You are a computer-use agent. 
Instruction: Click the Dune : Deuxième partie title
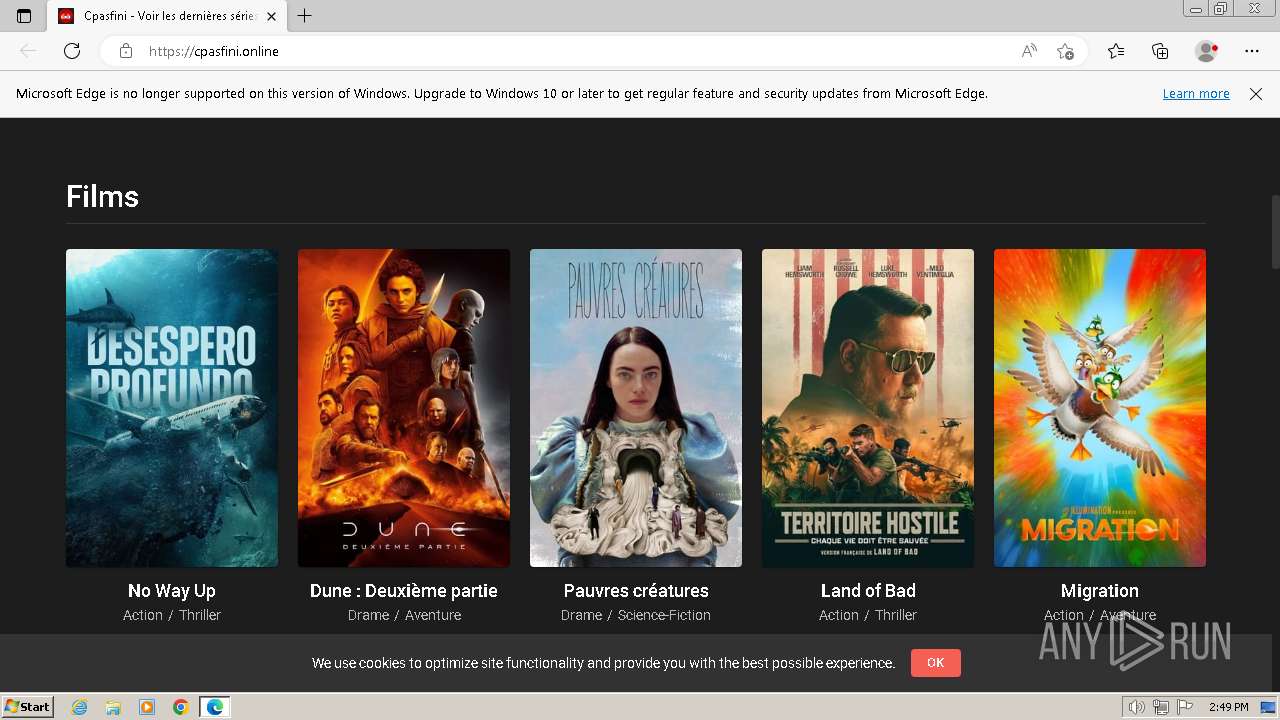404,591
